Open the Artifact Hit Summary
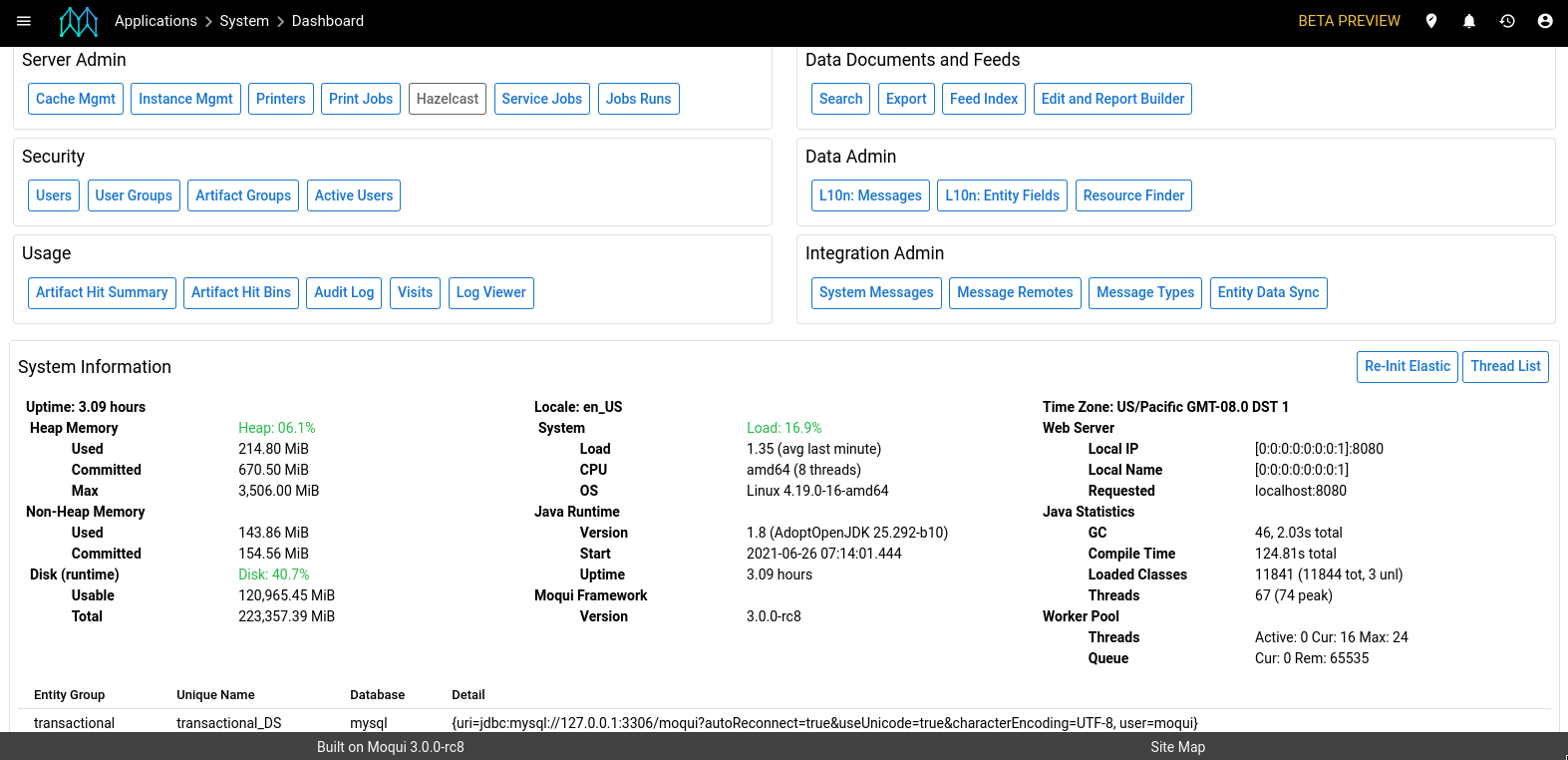The image size is (1568, 760). (102, 293)
